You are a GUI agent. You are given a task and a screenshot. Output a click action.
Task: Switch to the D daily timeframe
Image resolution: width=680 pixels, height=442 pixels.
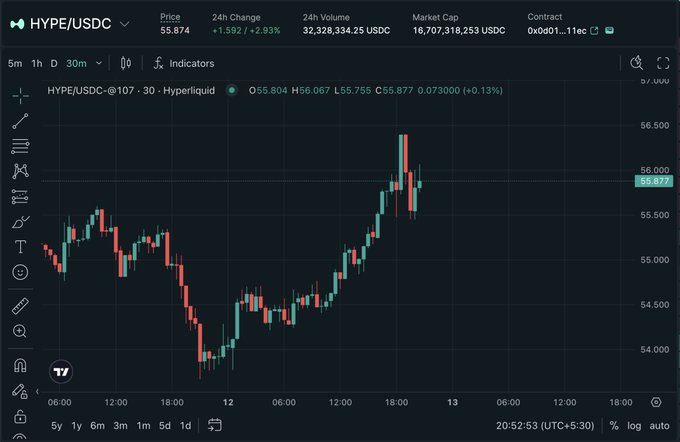pos(54,63)
